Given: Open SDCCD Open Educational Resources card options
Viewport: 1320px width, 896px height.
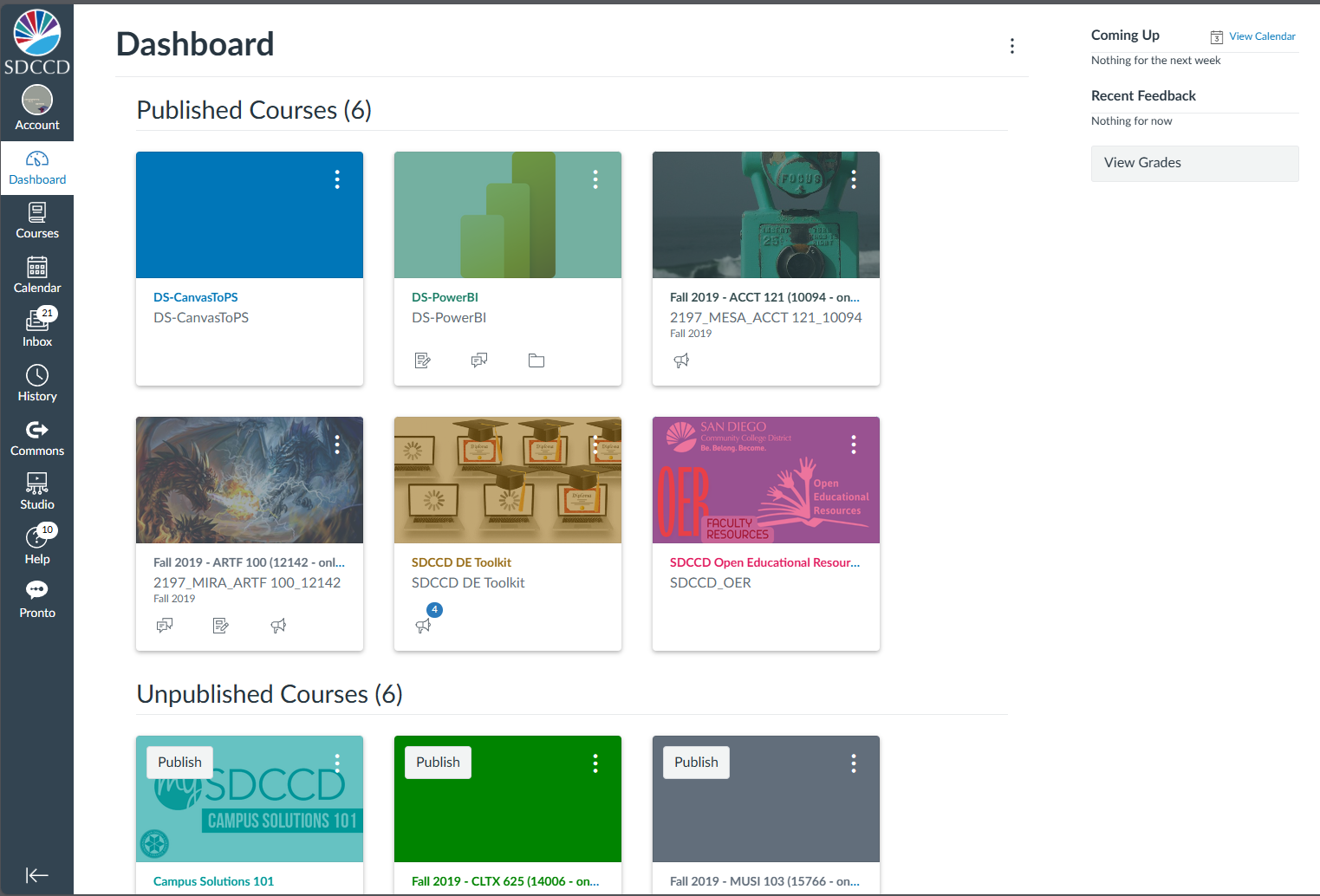Looking at the screenshot, I should (854, 445).
